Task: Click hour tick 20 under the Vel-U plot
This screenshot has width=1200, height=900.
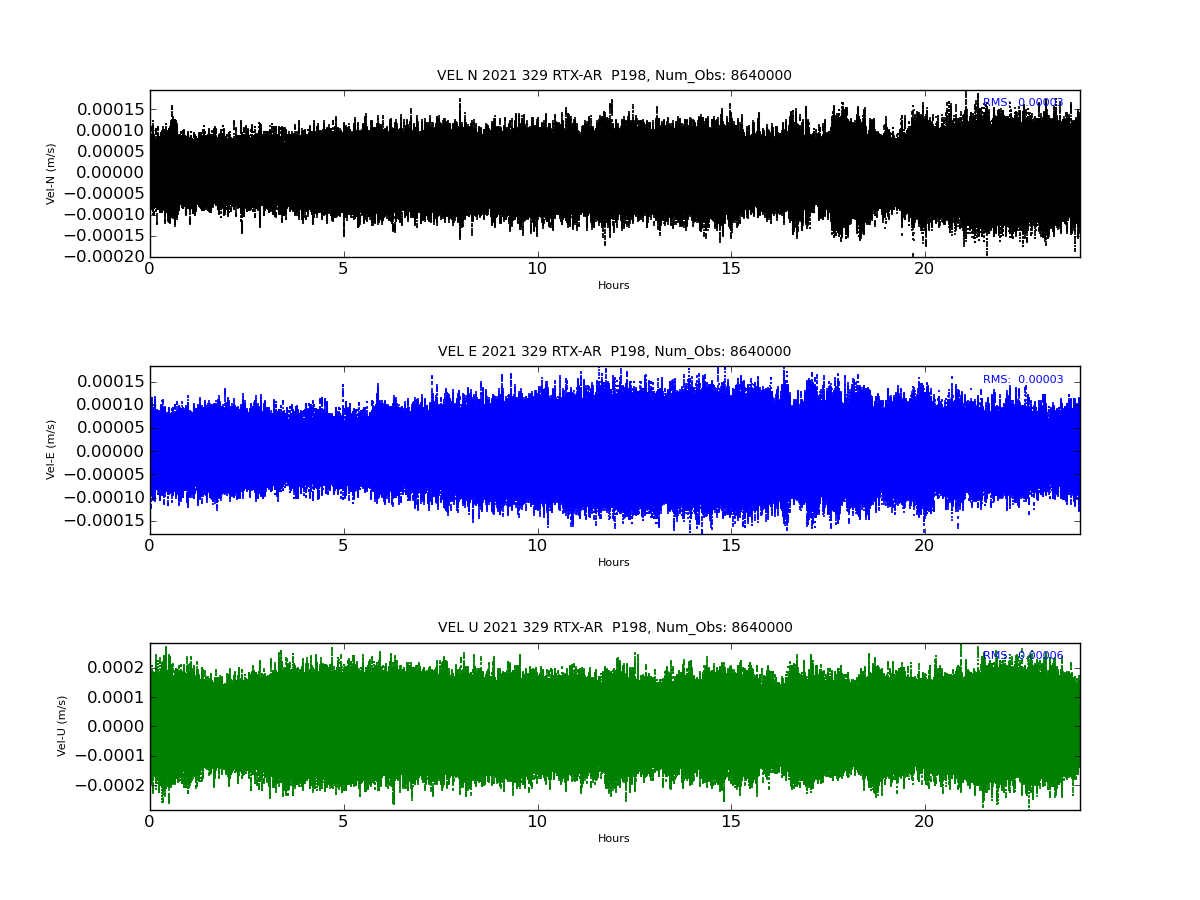Action: coord(924,821)
